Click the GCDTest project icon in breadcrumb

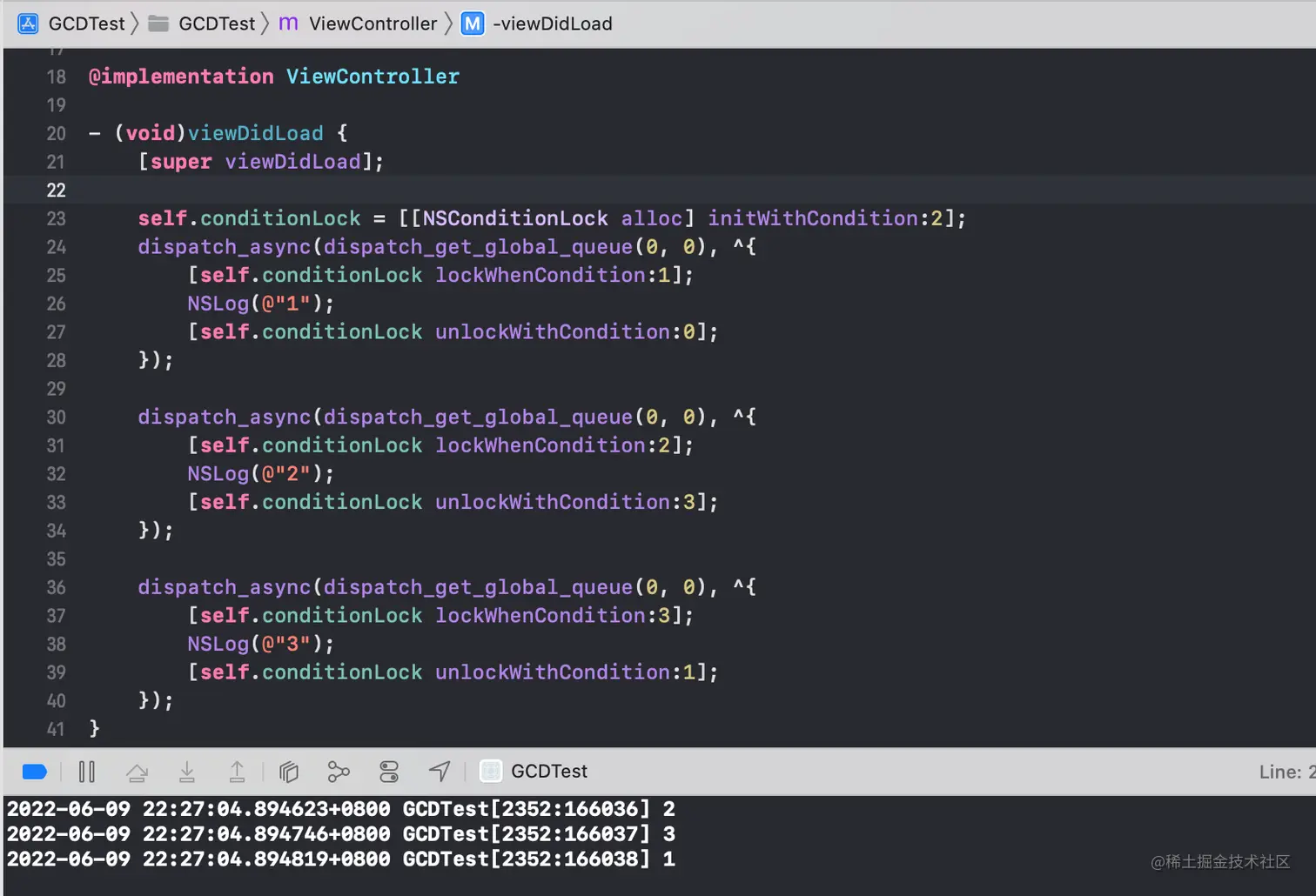(x=28, y=23)
